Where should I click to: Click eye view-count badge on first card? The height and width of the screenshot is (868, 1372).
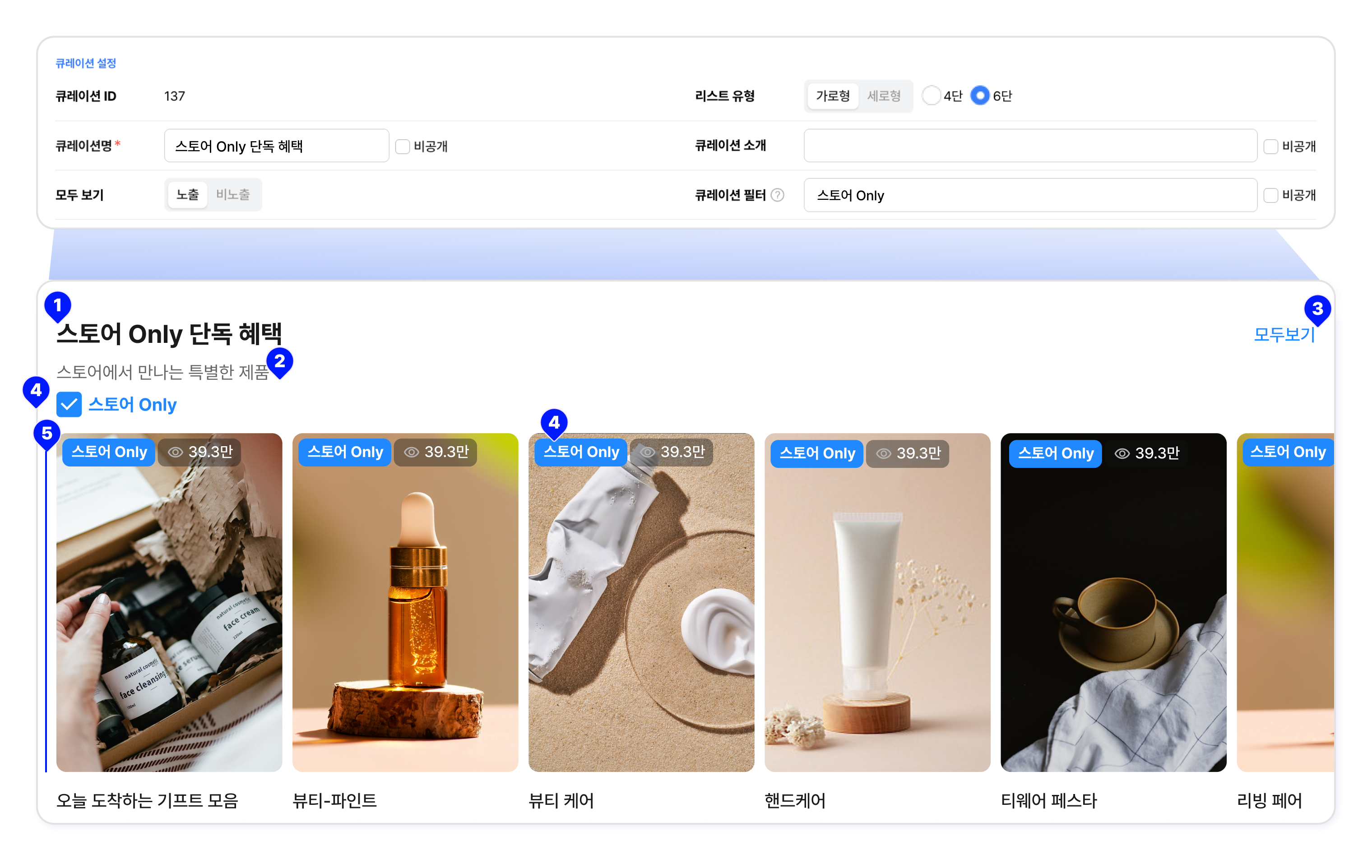200,452
